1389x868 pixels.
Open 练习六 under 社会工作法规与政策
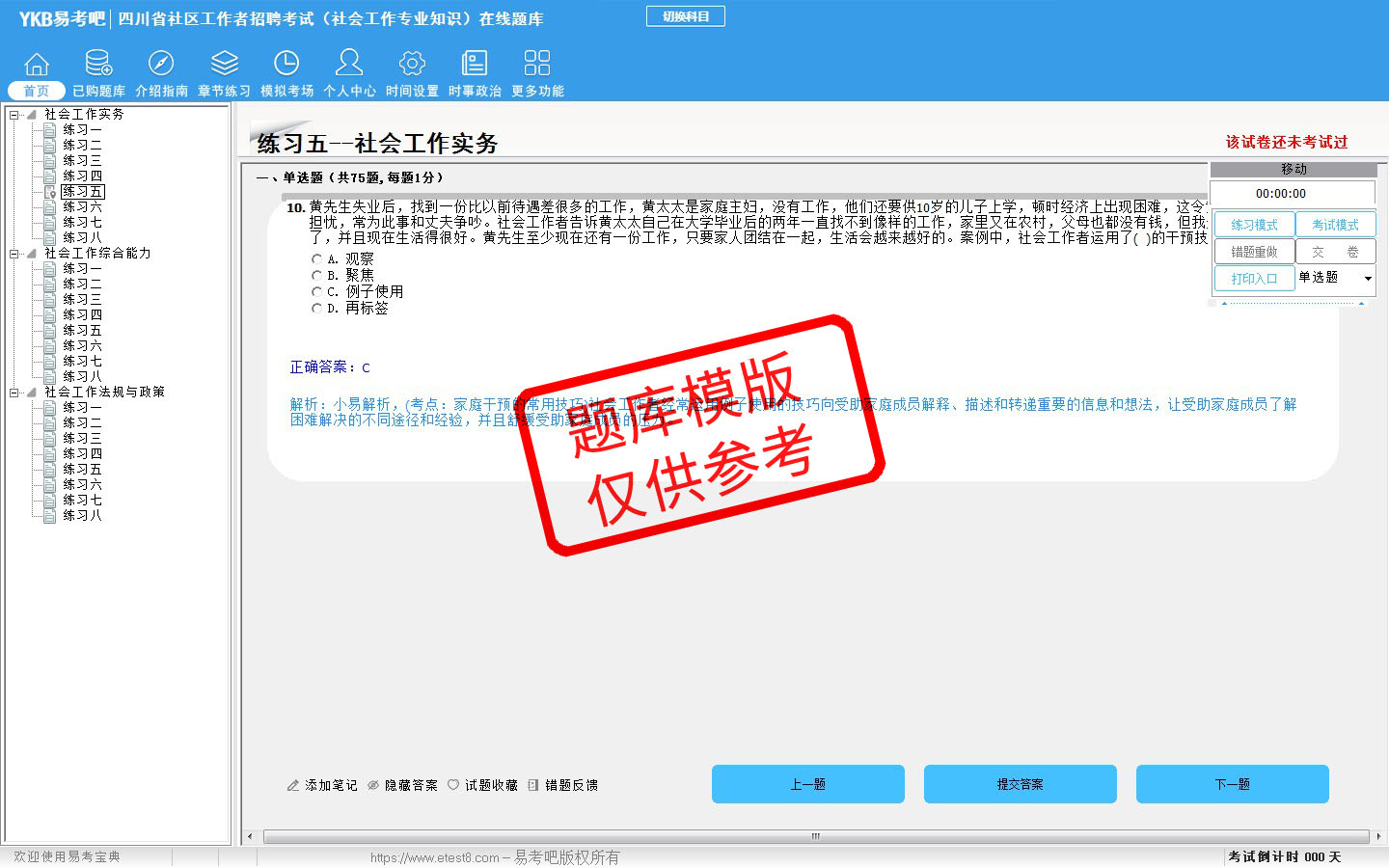[82, 485]
